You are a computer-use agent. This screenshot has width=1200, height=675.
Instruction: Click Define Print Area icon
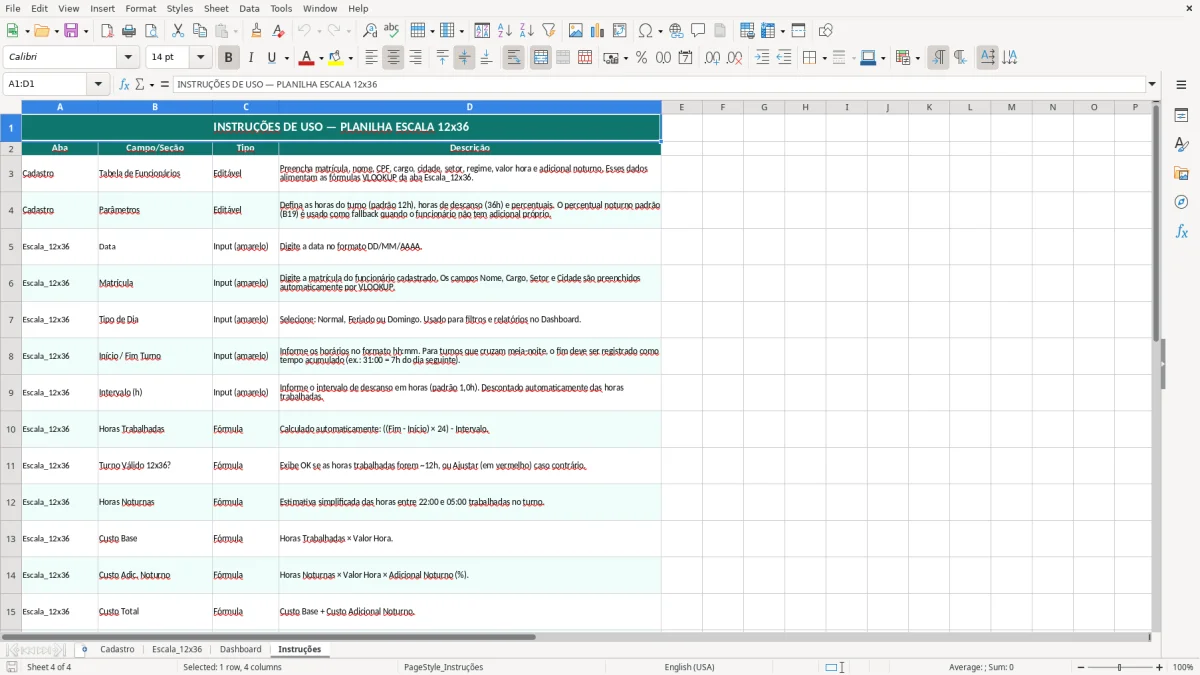coord(747,31)
